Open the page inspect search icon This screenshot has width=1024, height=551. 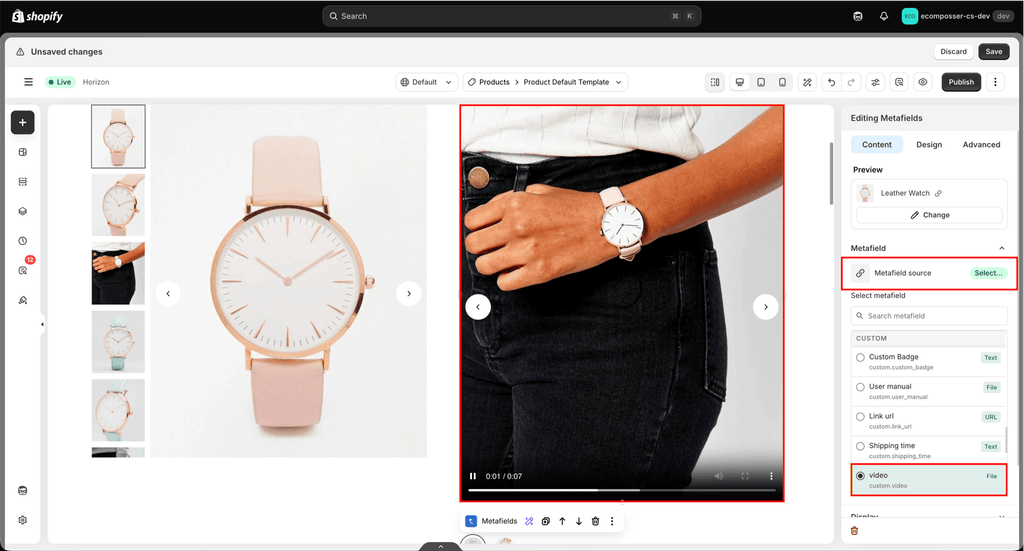(x=899, y=82)
